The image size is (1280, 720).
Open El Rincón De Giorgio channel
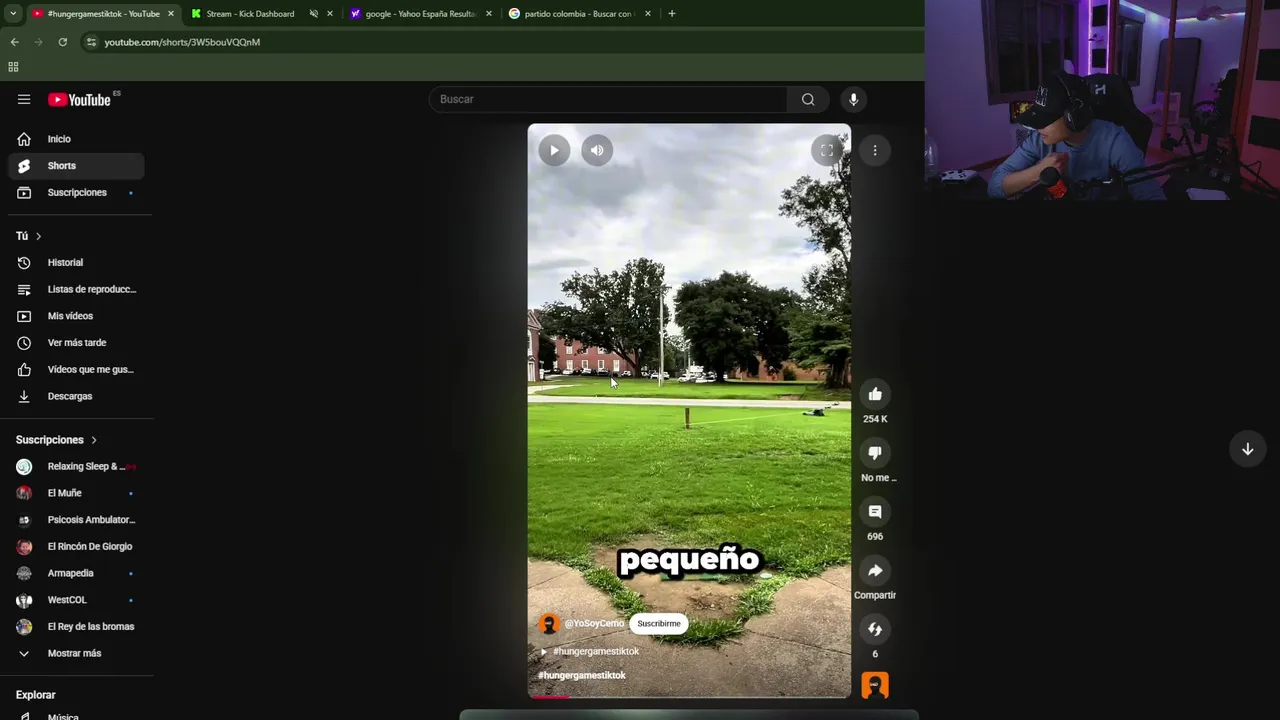pyautogui.click(x=76, y=546)
